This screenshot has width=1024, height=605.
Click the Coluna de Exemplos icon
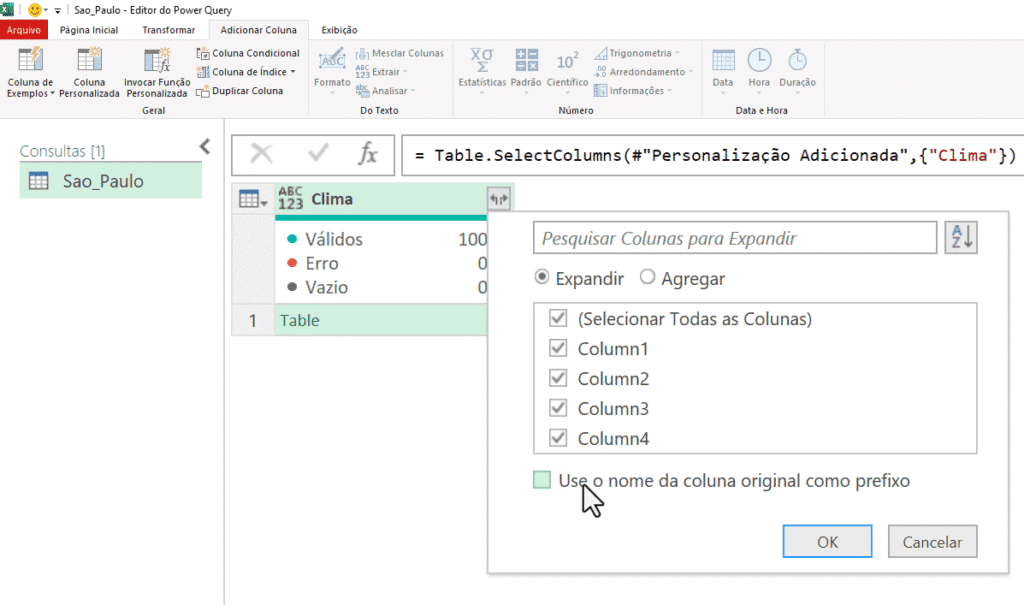click(29, 61)
